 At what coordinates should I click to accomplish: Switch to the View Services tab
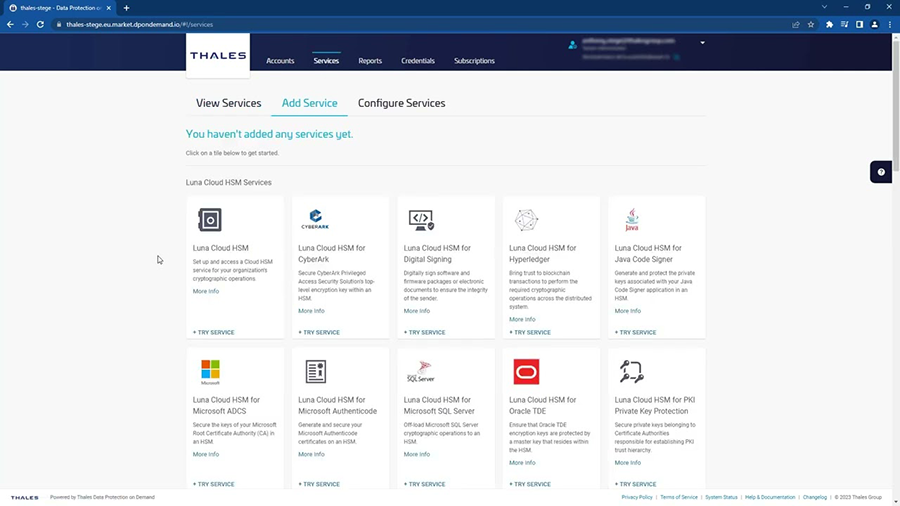point(228,103)
